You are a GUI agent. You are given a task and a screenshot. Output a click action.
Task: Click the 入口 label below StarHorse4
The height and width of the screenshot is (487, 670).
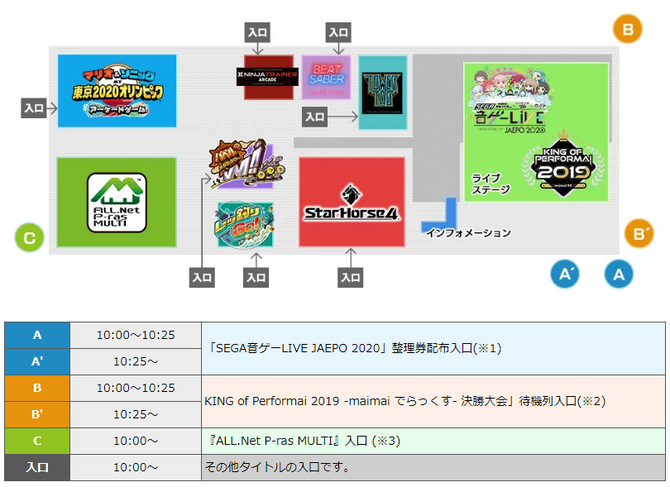tap(350, 277)
